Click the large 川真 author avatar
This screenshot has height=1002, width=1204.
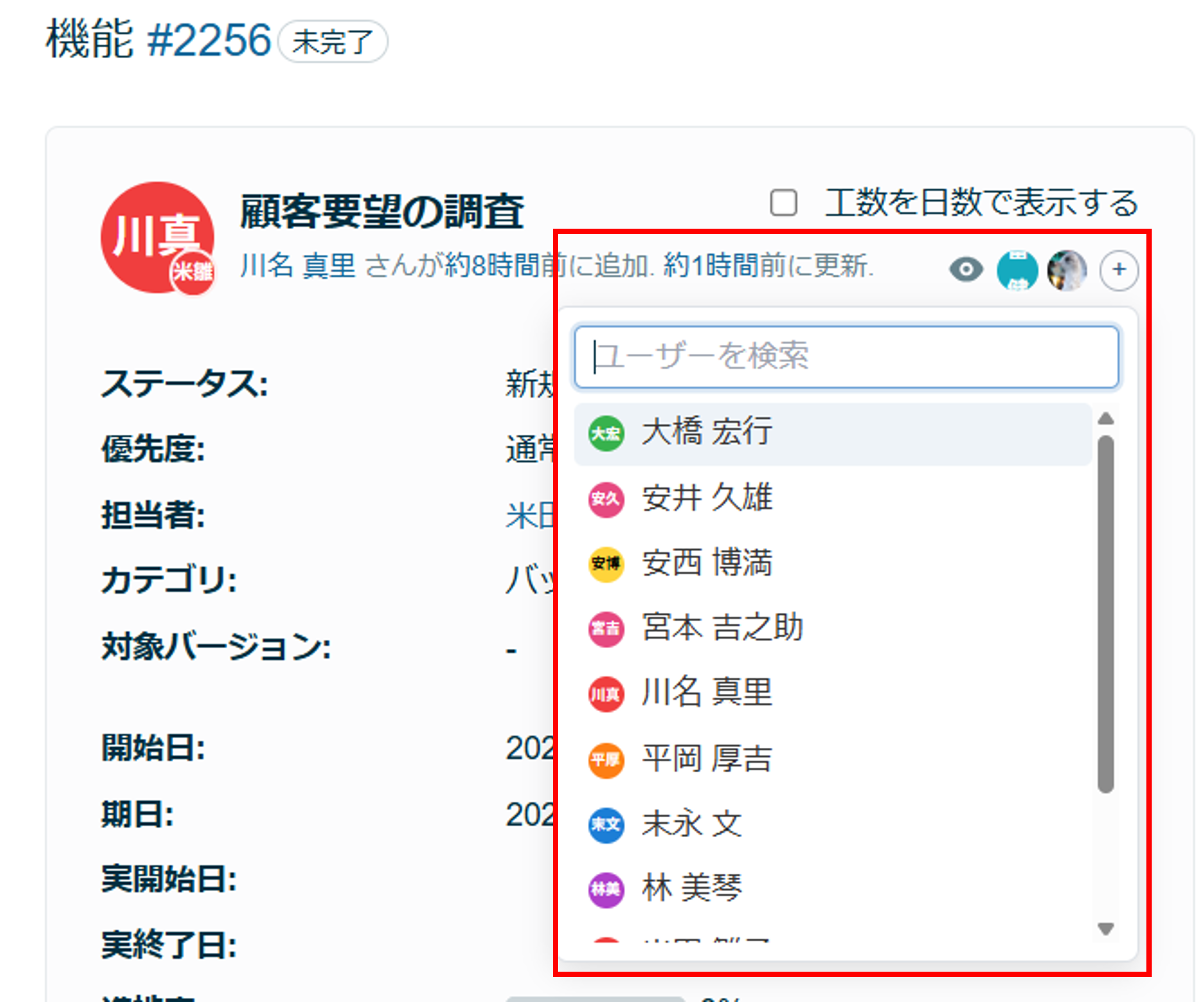point(157,238)
